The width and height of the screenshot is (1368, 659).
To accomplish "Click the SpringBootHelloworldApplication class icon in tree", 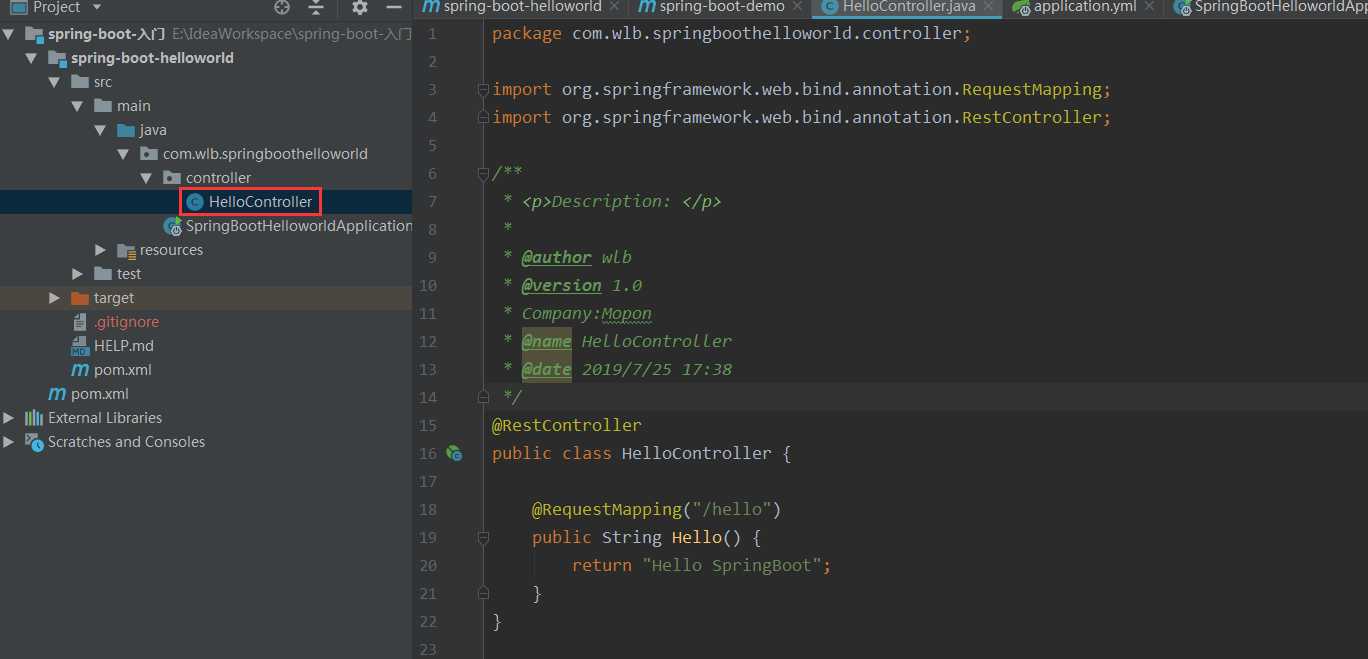I will [173, 226].
